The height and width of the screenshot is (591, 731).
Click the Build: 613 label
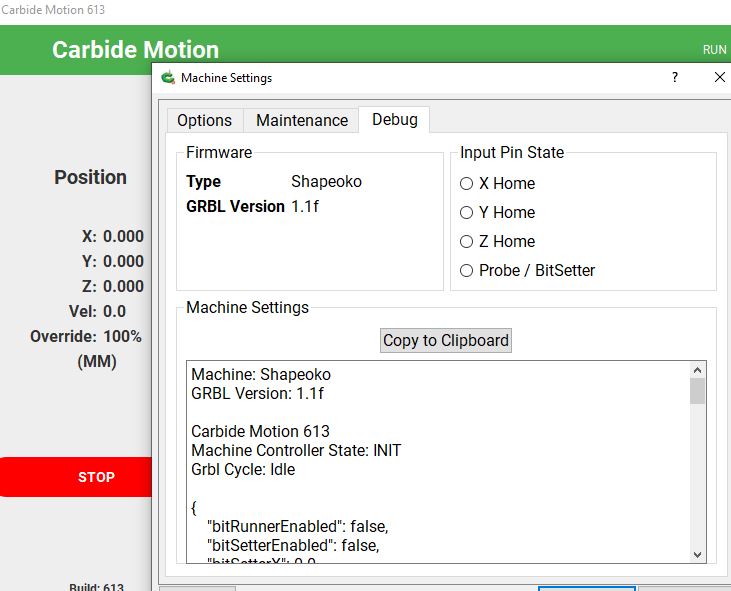[97, 587]
